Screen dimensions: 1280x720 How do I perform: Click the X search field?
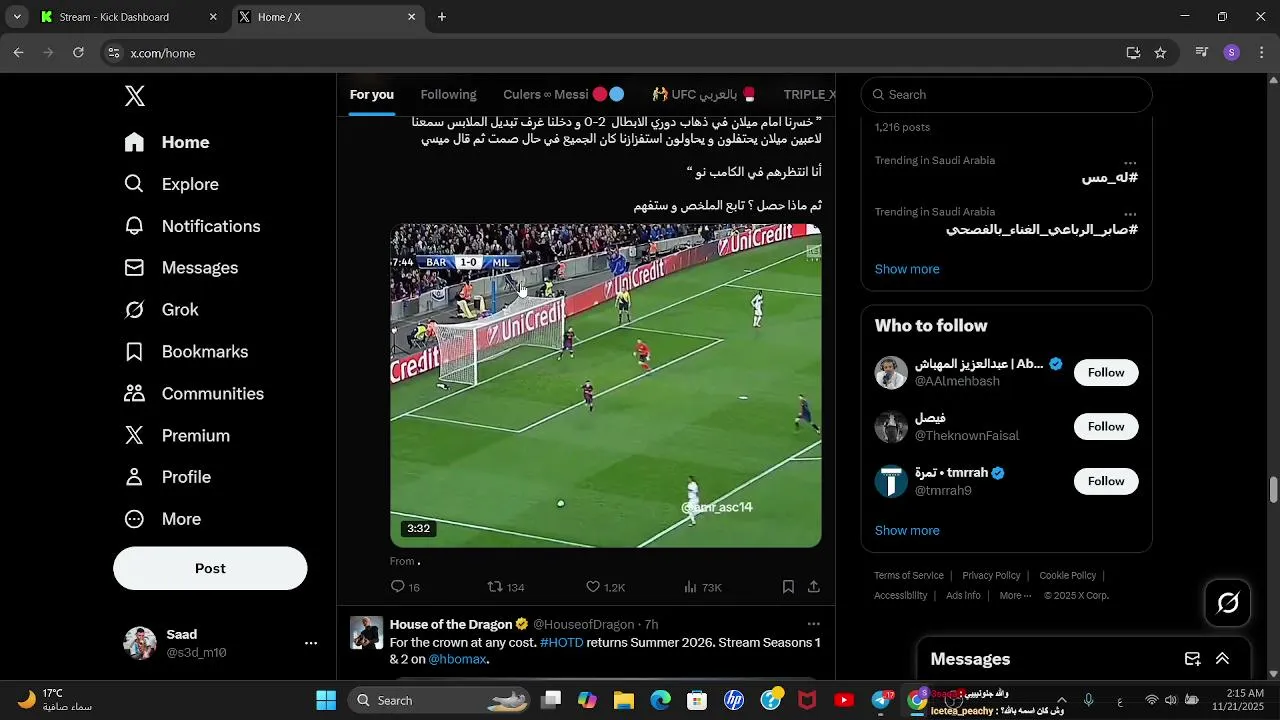pyautogui.click(x=1006, y=94)
